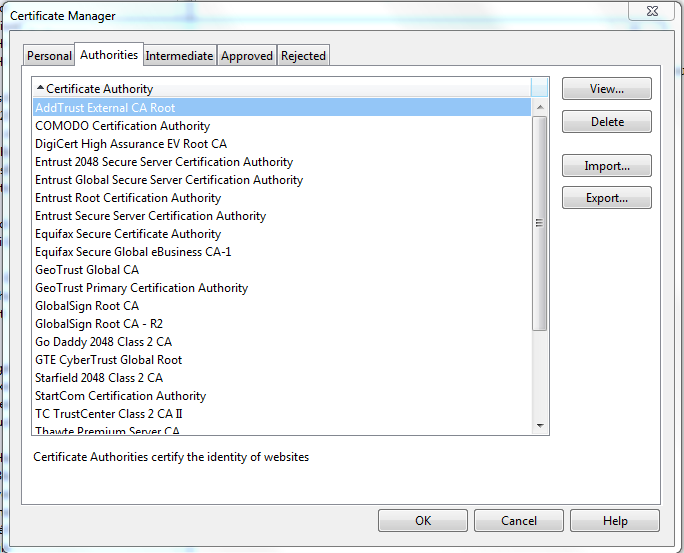Click the Cancel button

pos(519,521)
